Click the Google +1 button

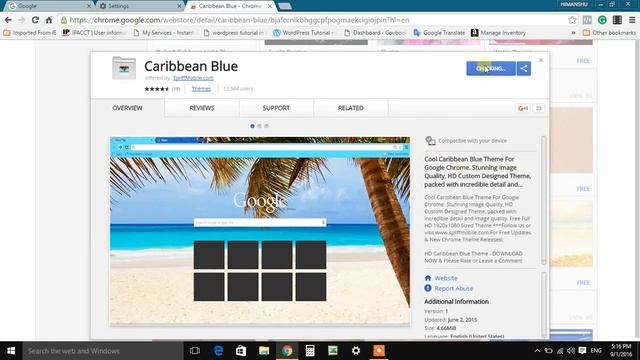tap(523, 108)
